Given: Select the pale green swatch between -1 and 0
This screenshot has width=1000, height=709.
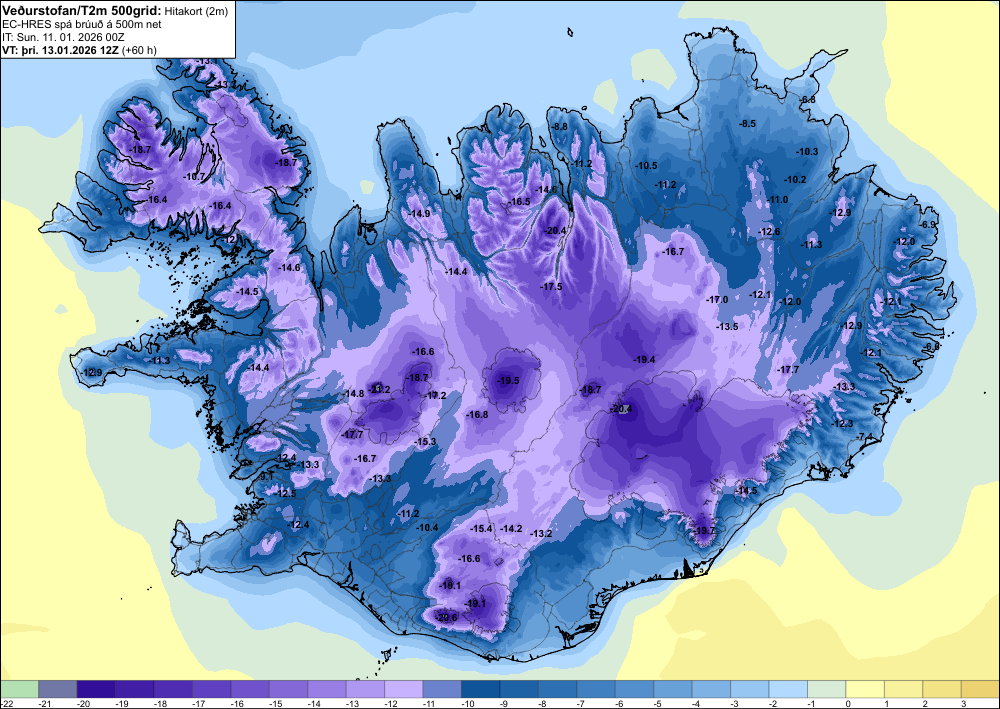Looking at the screenshot, I should pos(827,689).
